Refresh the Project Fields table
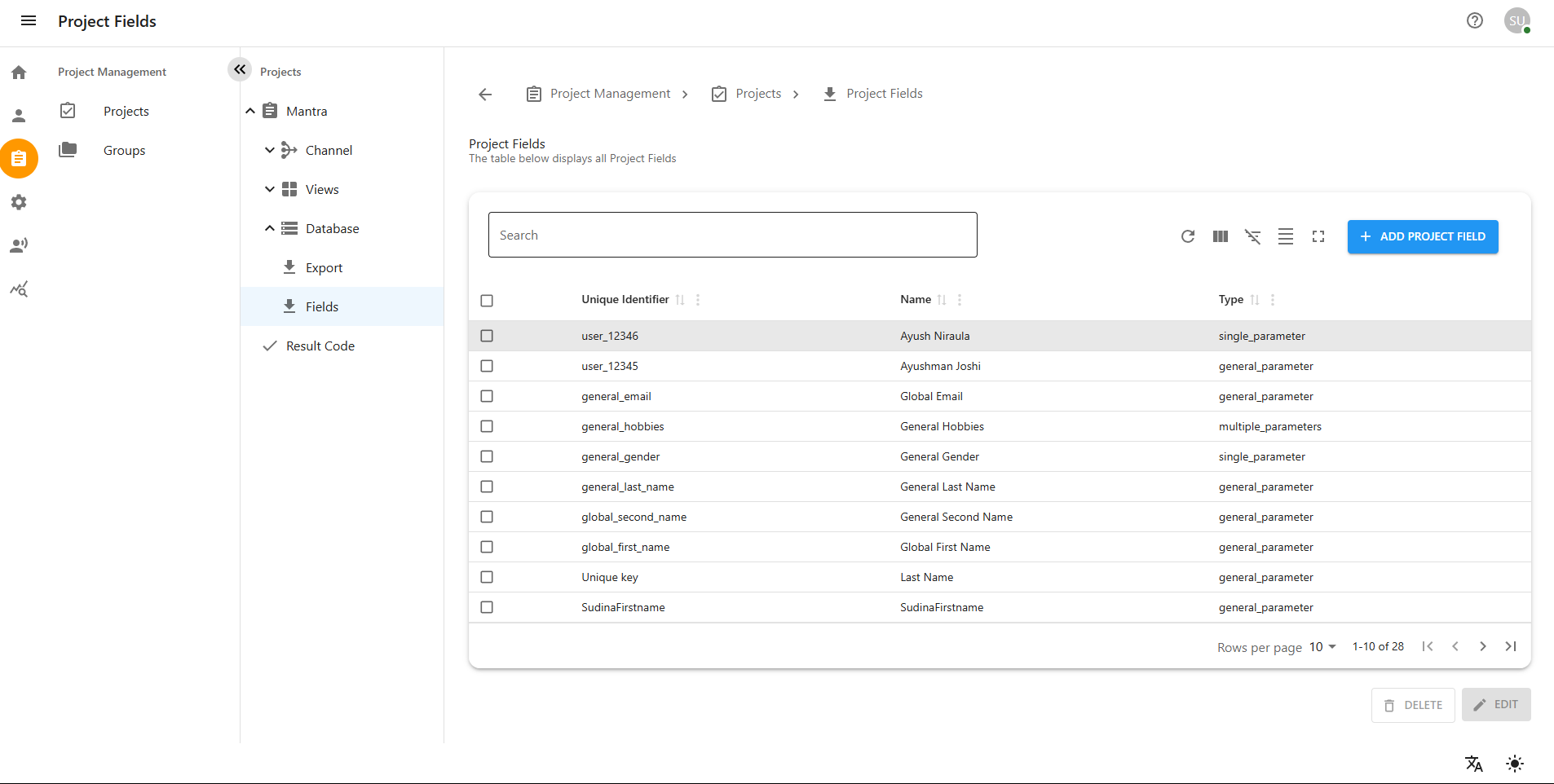This screenshot has width=1554, height=784. click(x=1187, y=236)
